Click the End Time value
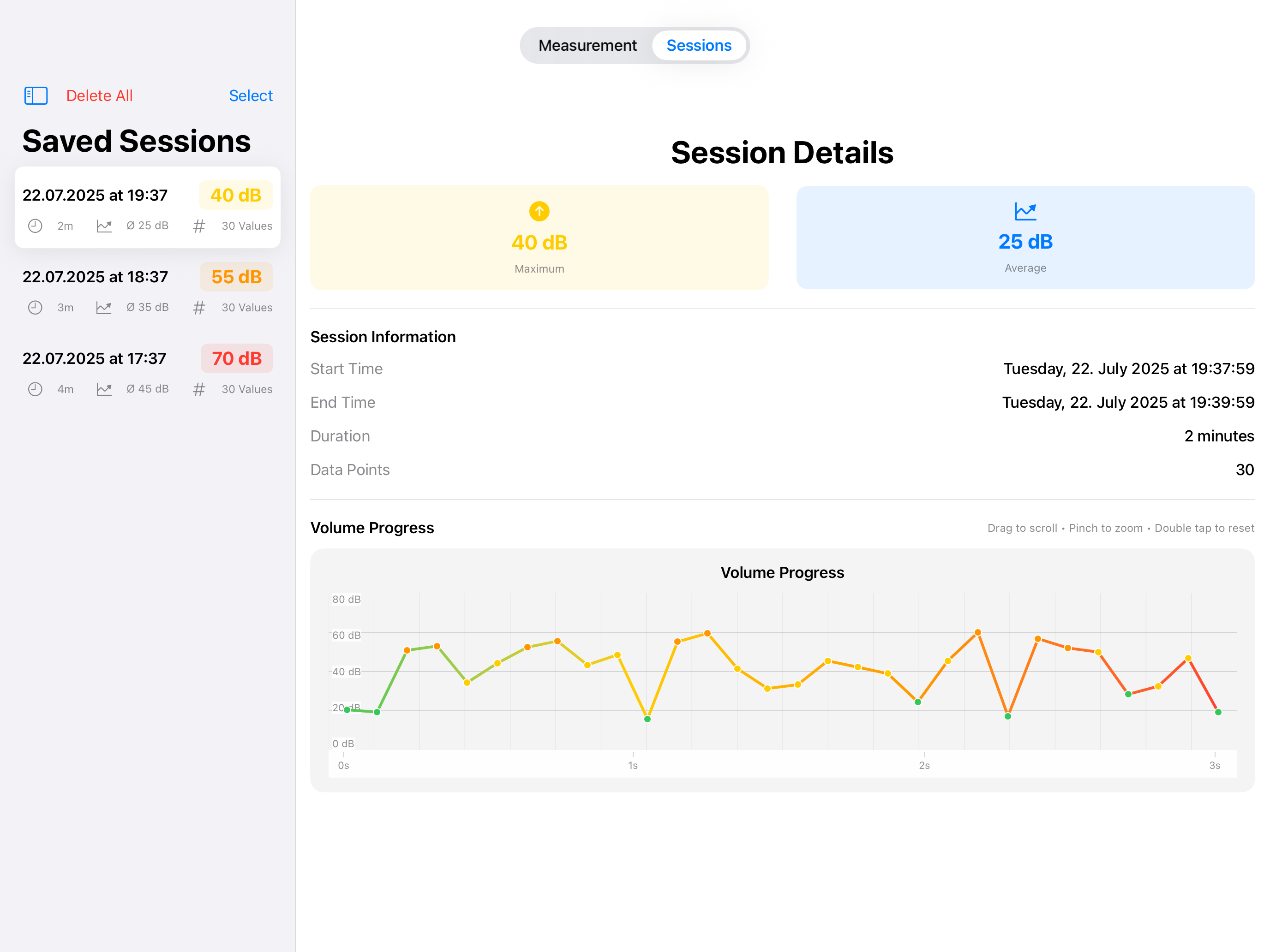The height and width of the screenshot is (952, 1270). [x=1128, y=402]
